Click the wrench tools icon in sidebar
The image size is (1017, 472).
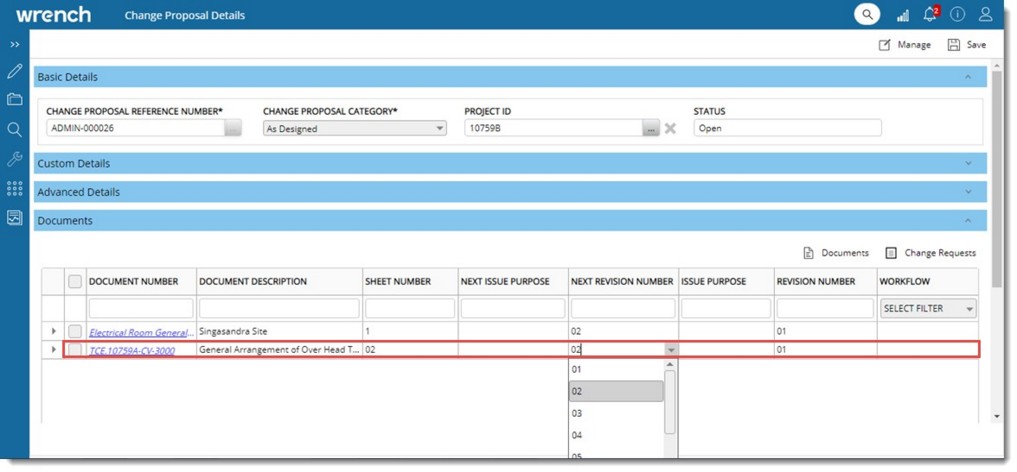pyautogui.click(x=14, y=159)
